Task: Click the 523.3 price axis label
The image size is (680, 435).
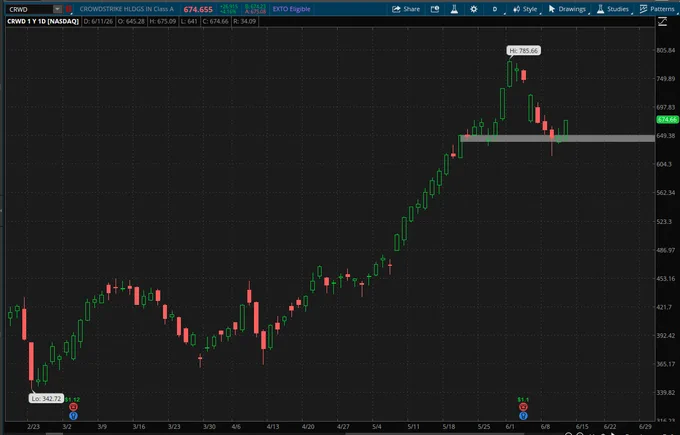Action: [x=664, y=222]
